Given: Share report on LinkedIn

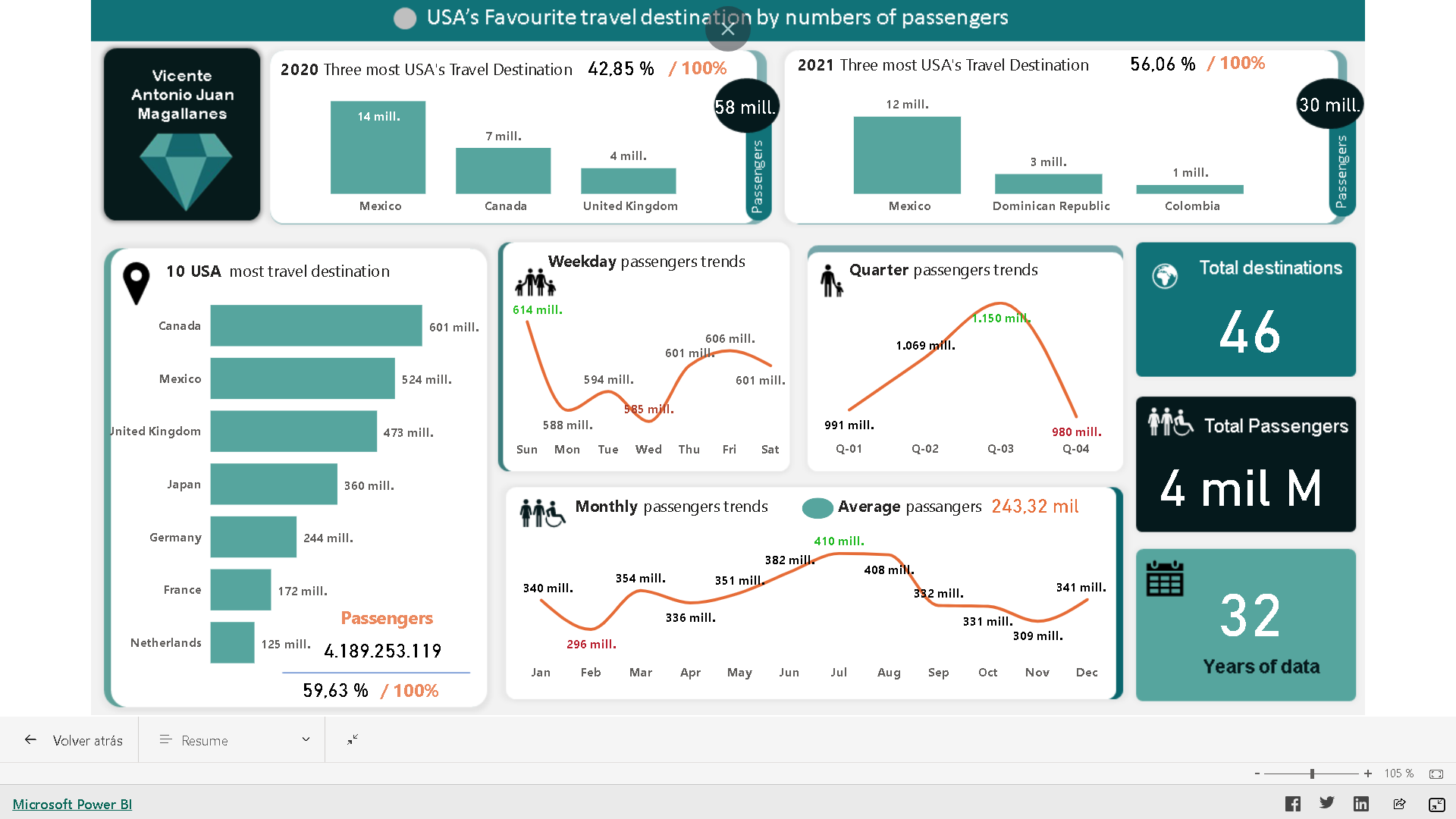Looking at the screenshot, I should 1361,804.
